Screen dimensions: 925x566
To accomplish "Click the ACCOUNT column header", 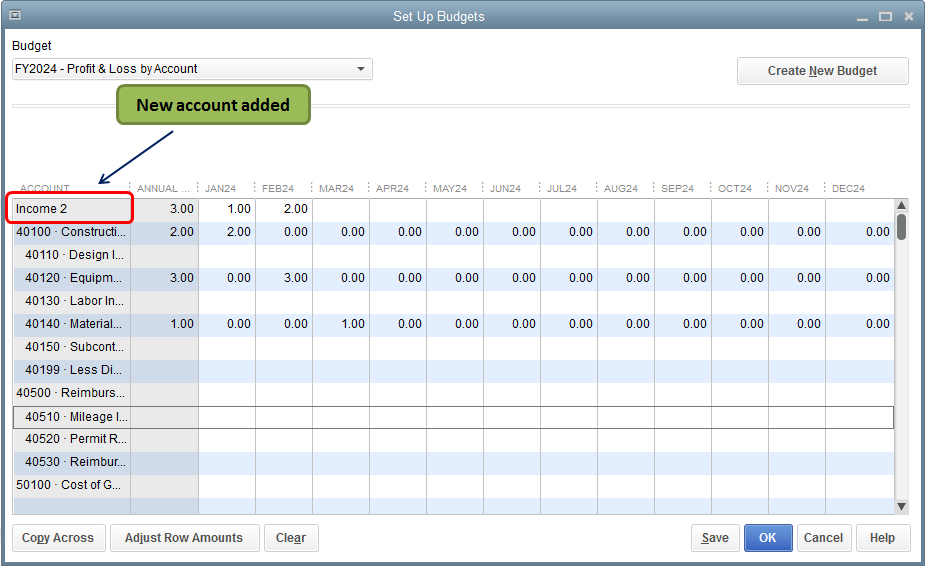I will coord(45,188).
